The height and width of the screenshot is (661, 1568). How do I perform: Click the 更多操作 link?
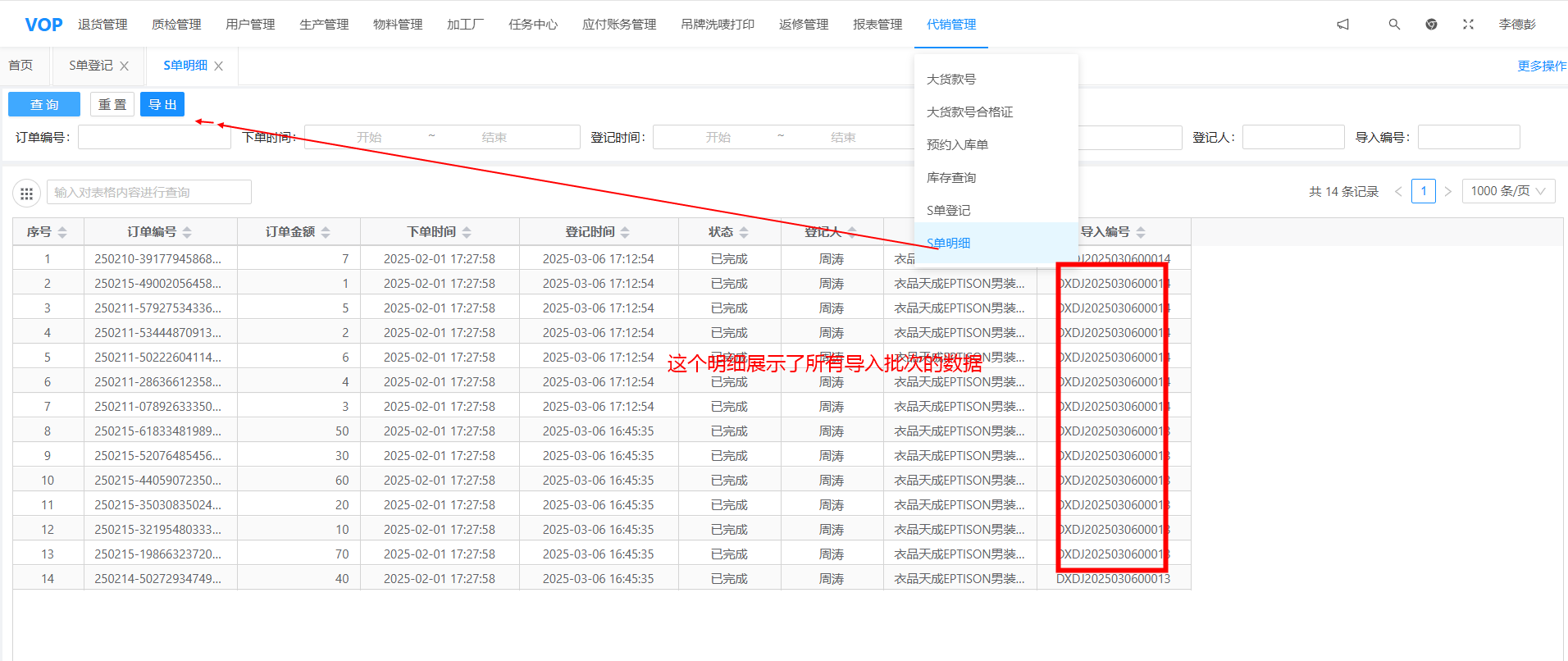click(1541, 66)
